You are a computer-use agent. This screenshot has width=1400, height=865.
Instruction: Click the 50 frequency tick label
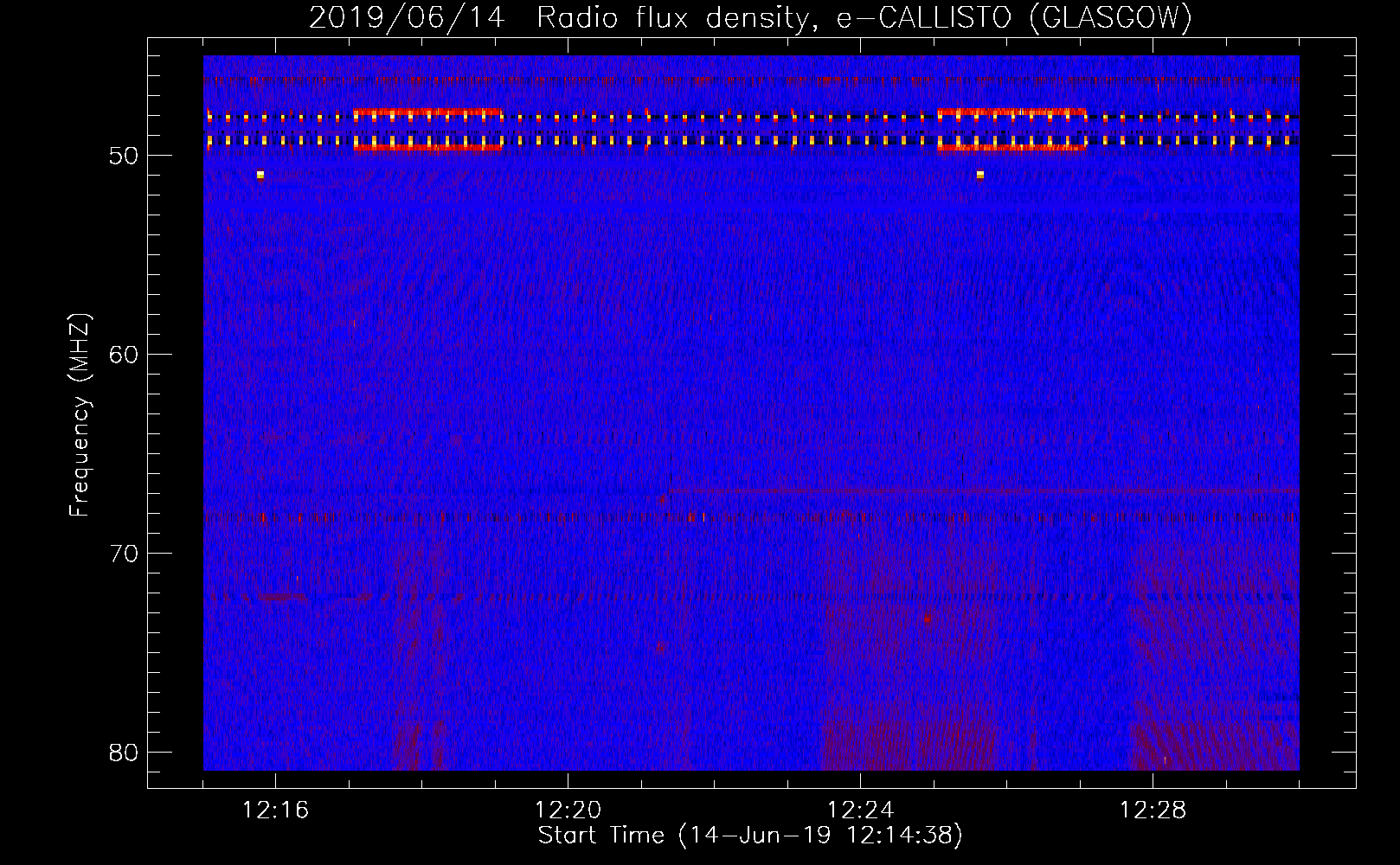click(x=124, y=156)
